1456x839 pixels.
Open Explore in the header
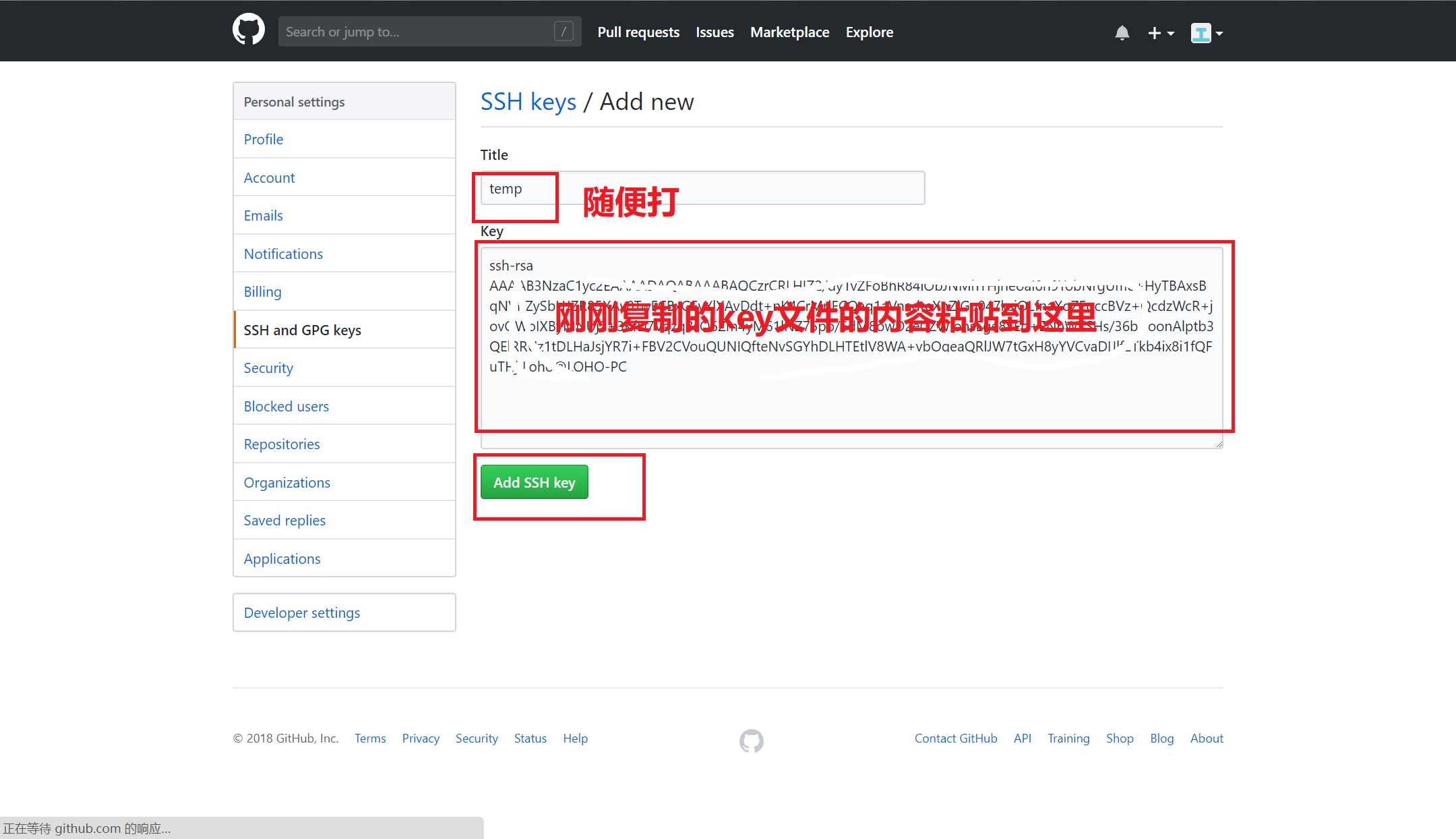[x=869, y=32]
